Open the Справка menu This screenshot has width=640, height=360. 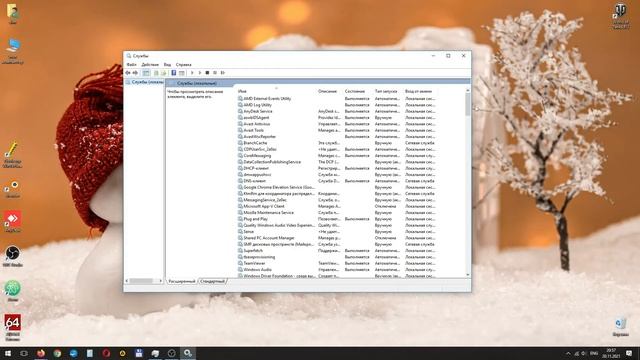click(x=183, y=64)
